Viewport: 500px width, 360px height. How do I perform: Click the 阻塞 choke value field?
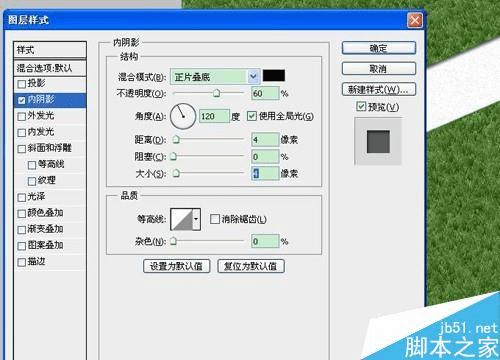click(265, 156)
